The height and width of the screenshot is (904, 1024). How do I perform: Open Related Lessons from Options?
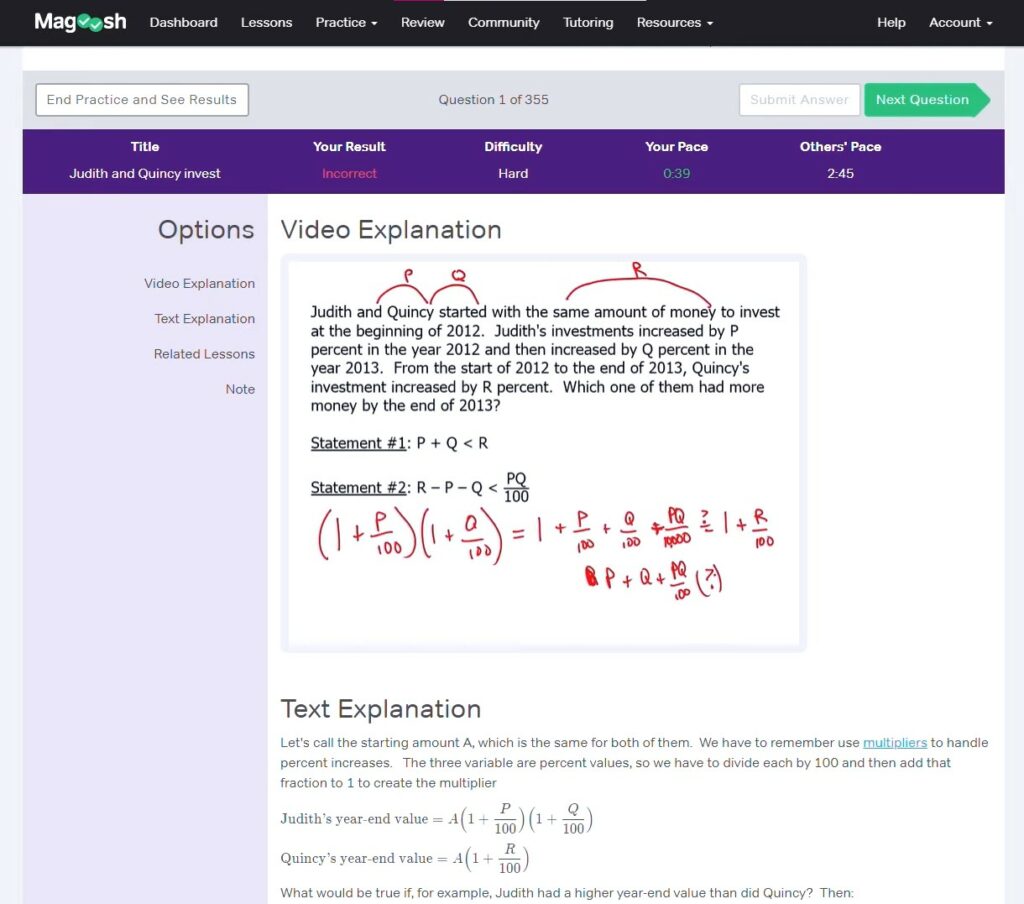pyautogui.click(x=204, y=354)
